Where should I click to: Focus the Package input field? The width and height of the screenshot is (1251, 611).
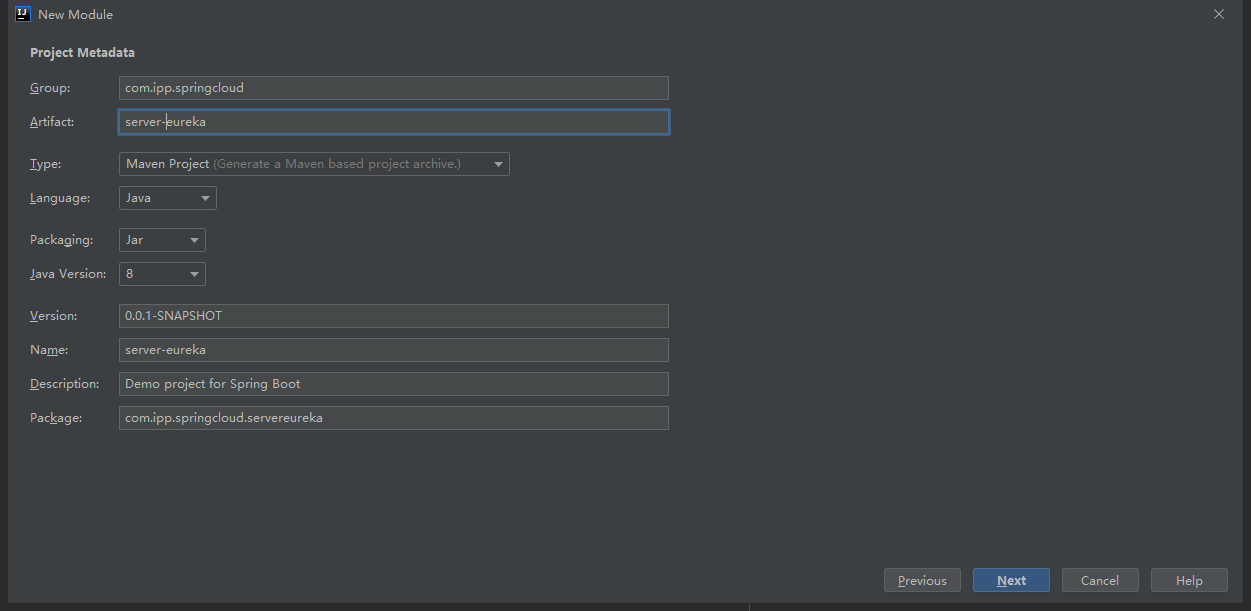(x=393, y=418)
